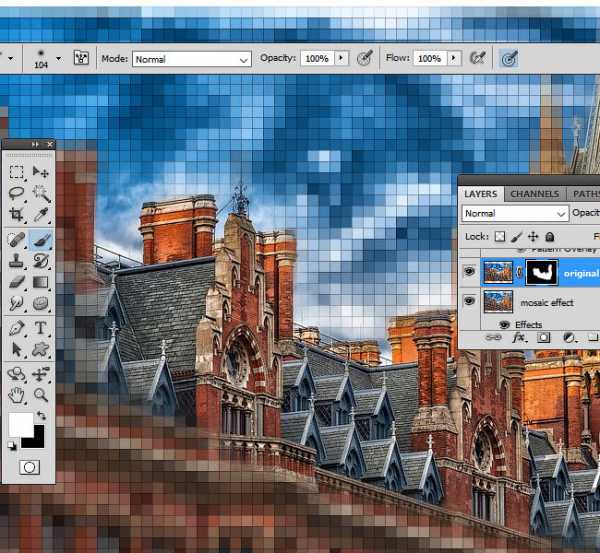Choose the Hand tool

tap(17, 394)
